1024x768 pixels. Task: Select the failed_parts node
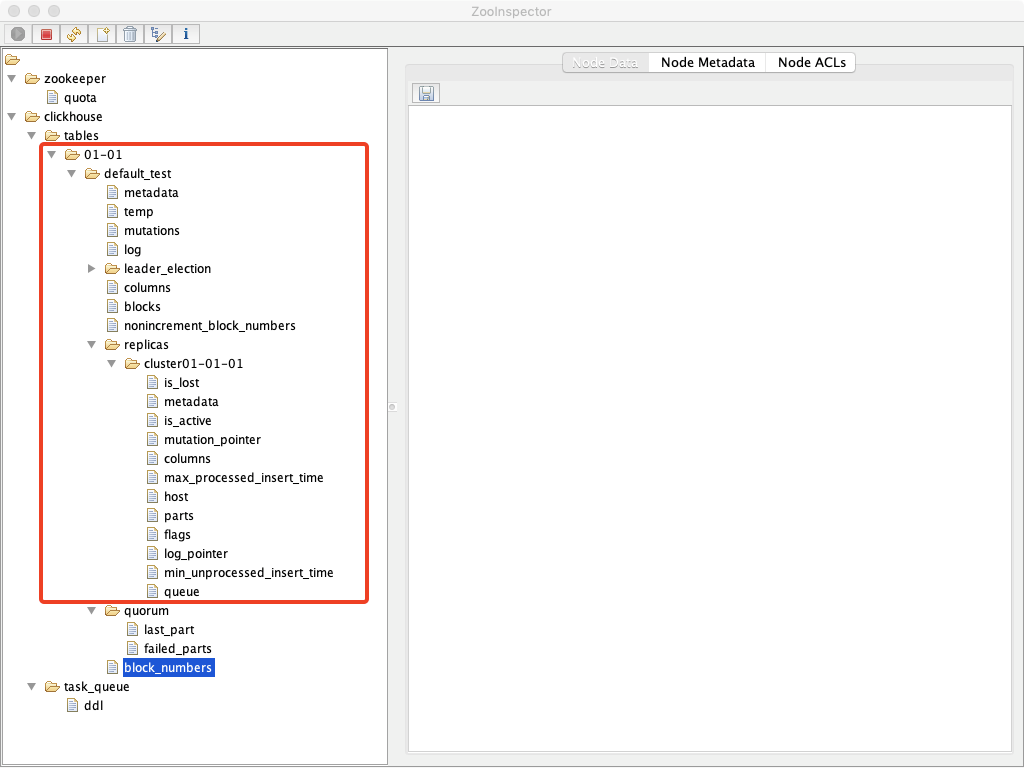coord(178,648)
